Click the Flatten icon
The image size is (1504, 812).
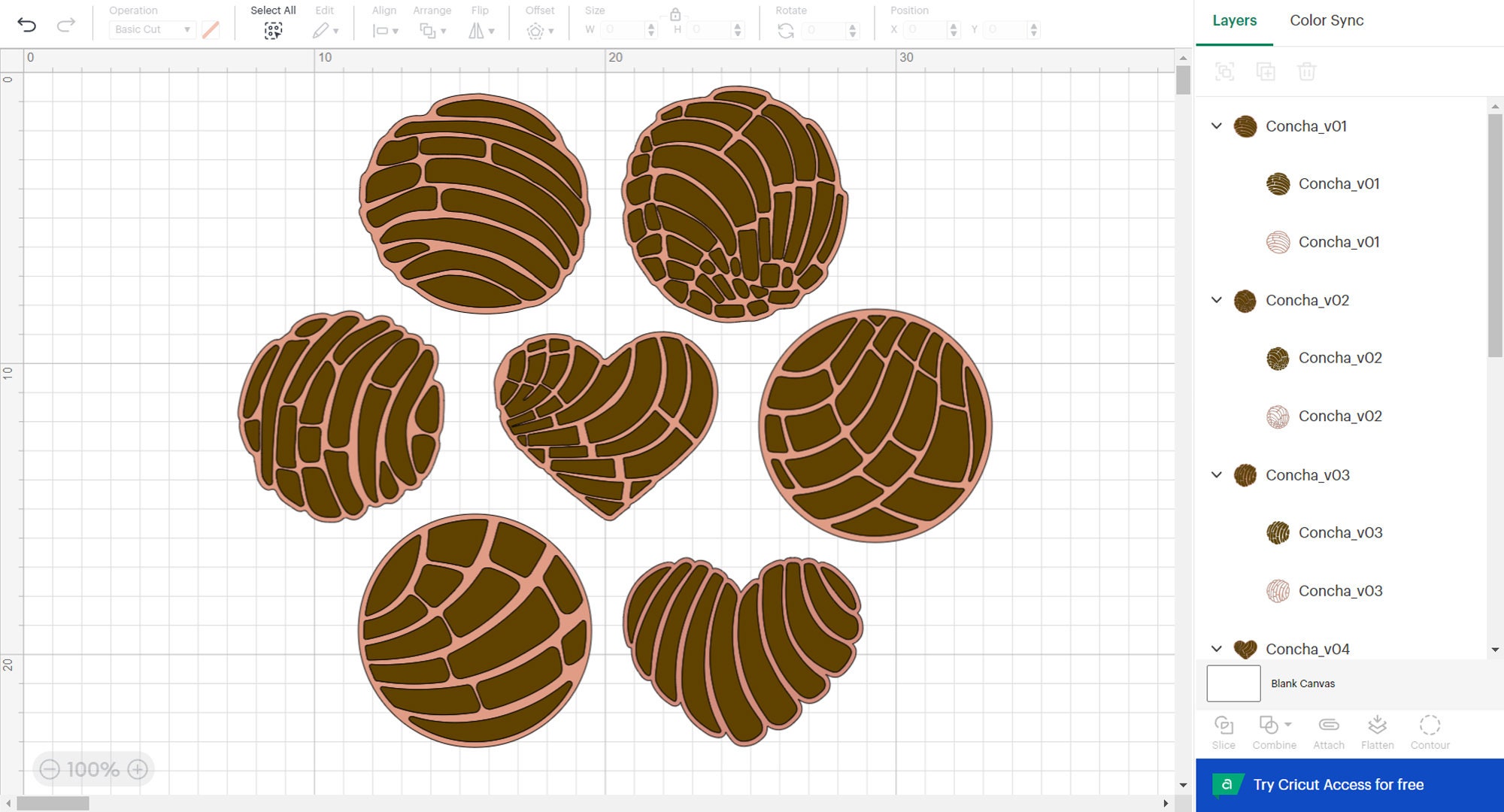tap(1378, 731)
